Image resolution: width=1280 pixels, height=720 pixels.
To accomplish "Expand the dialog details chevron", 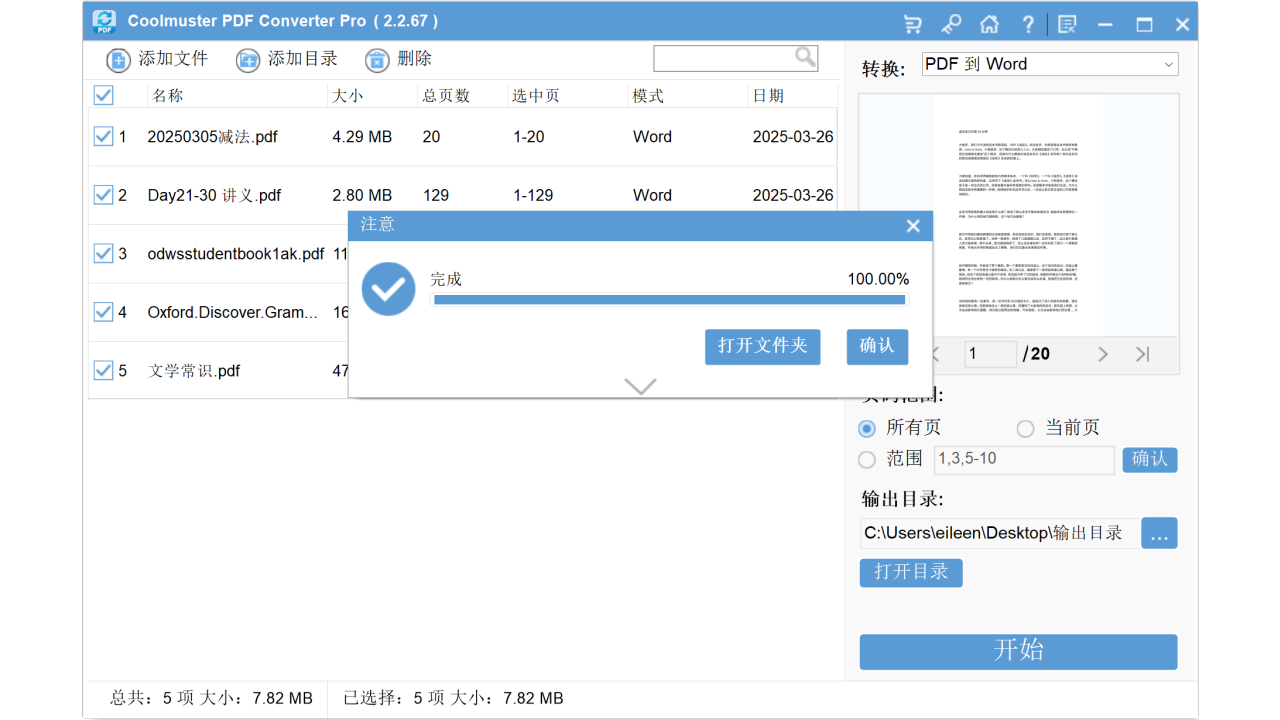I will pyautogui.click(x=639, y=386).
